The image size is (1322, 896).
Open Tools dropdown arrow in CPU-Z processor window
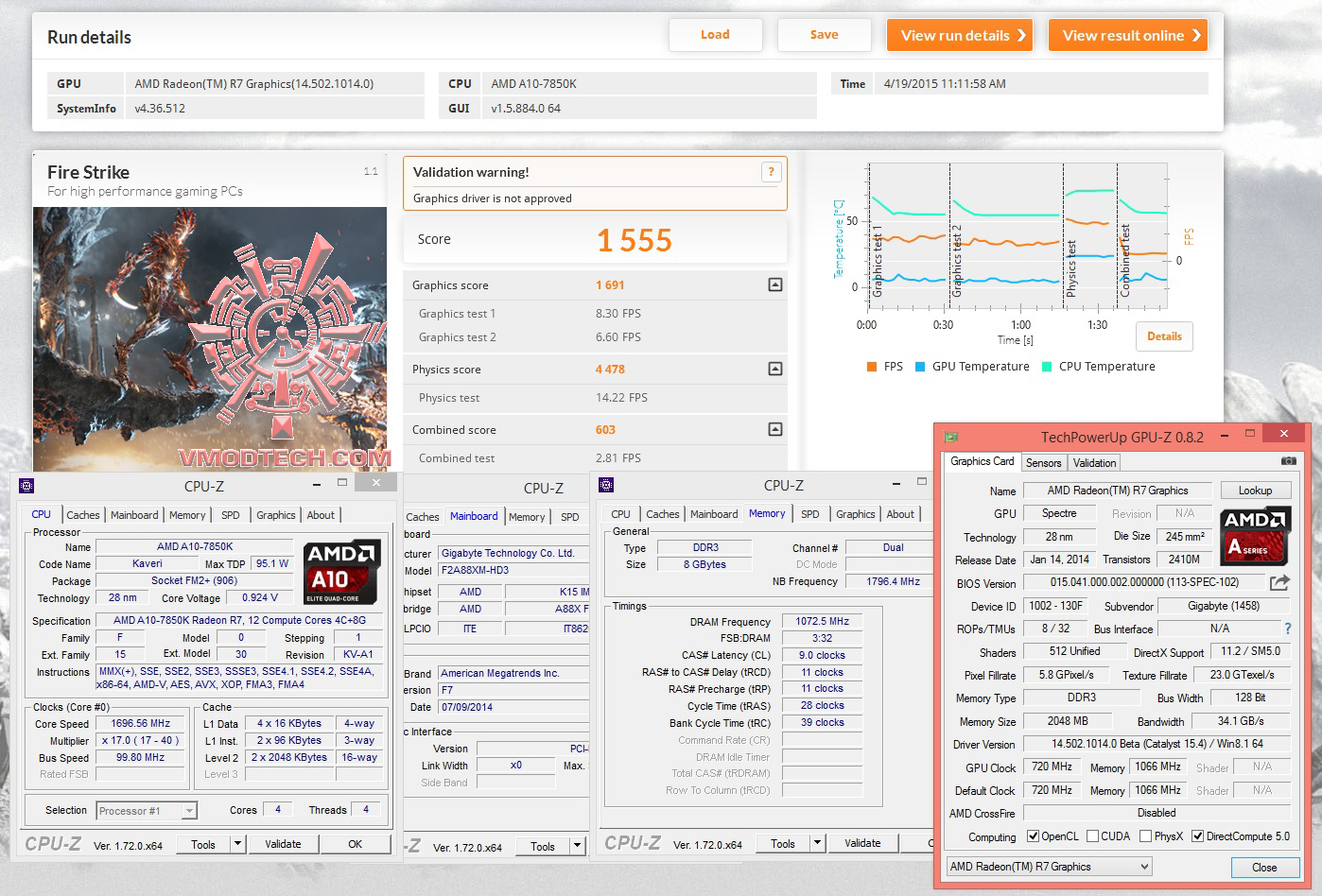click(238, 844)
